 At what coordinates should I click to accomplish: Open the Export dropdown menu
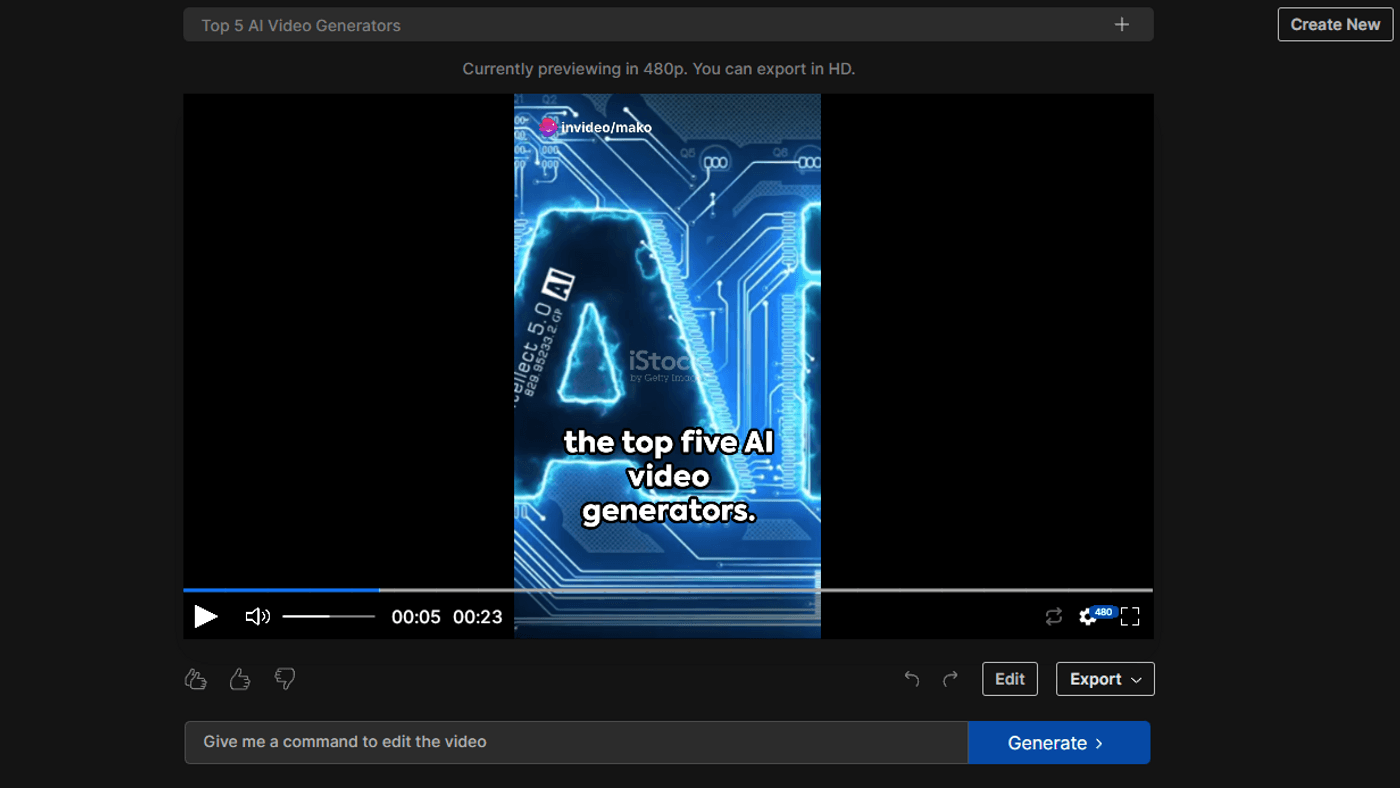pyautogui.click(x=1104, y=678)
